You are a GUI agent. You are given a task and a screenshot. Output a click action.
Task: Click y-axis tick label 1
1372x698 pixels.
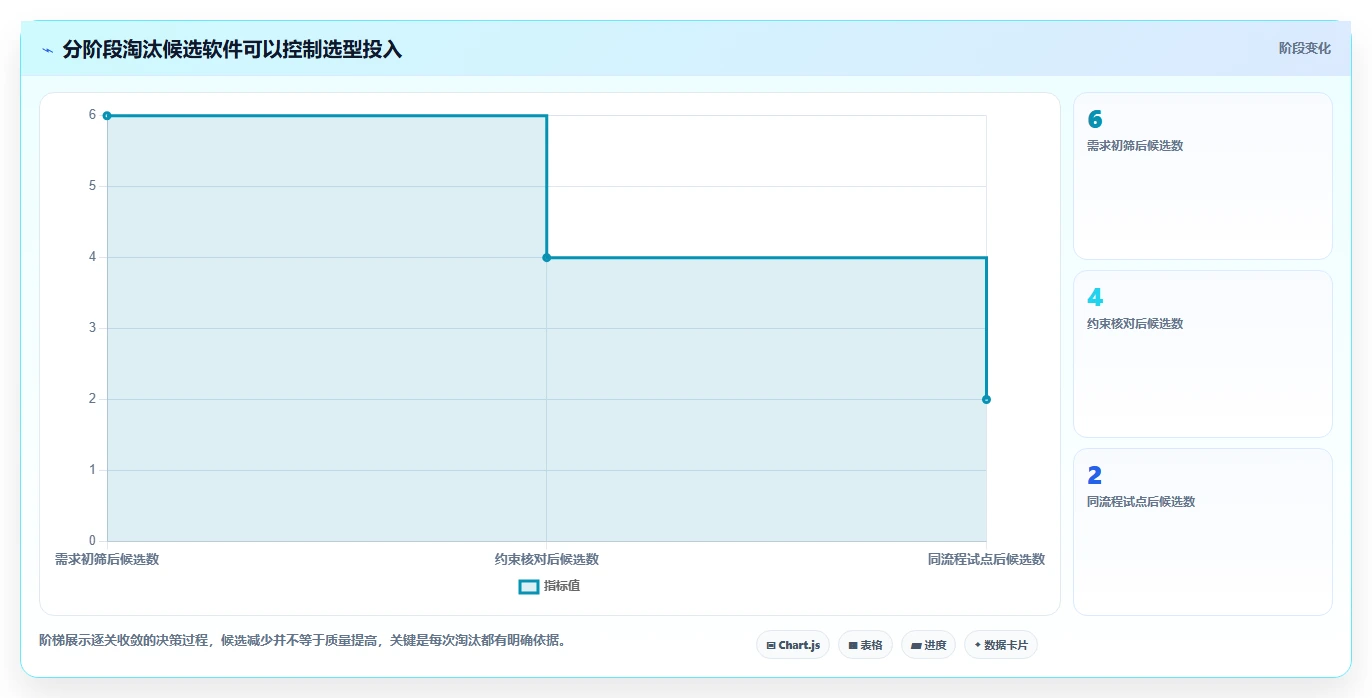click(92, 470)
